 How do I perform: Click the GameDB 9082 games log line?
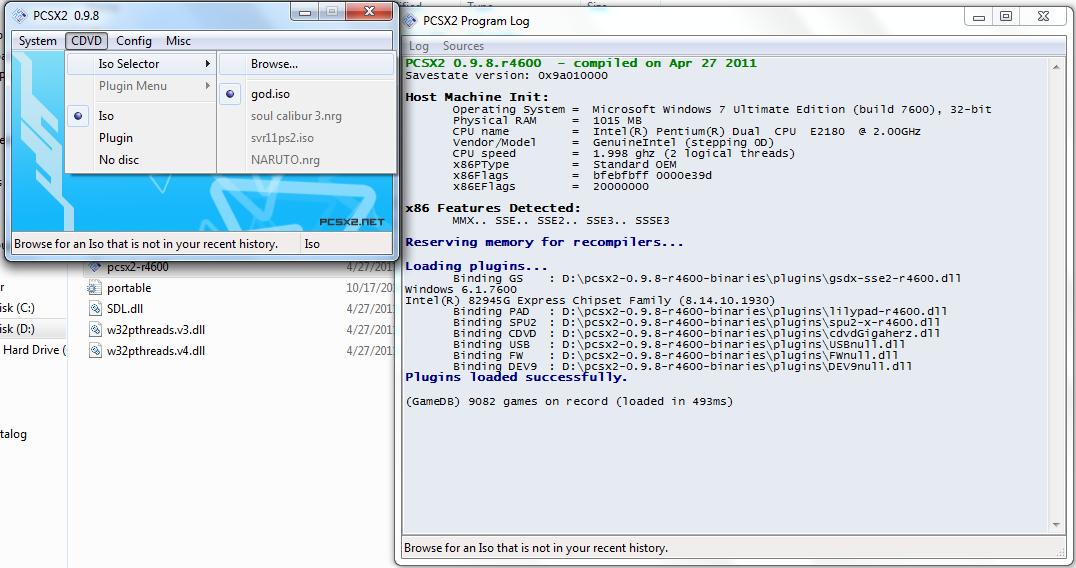coord(569,401)
